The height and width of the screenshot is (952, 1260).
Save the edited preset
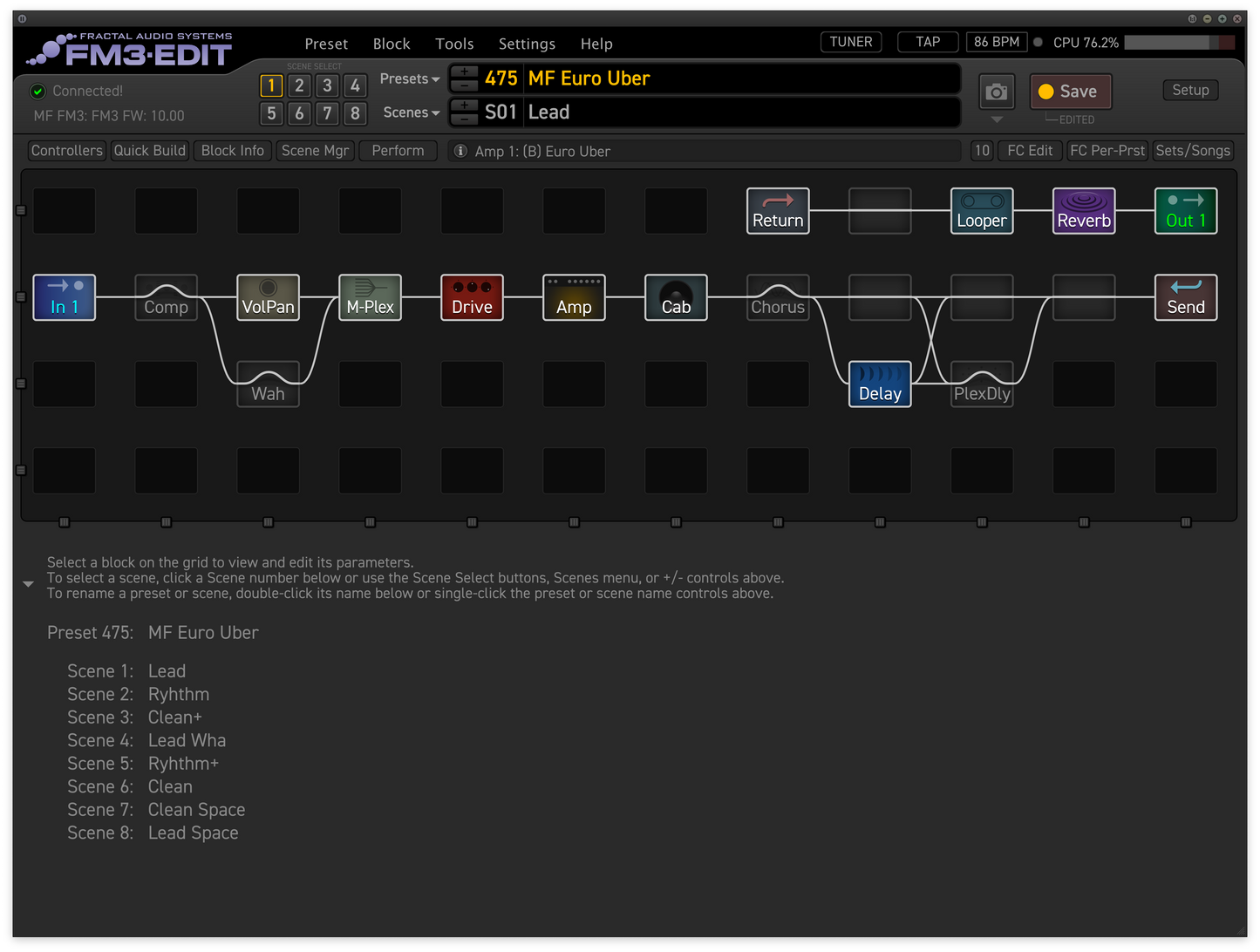pos(1071,91)
